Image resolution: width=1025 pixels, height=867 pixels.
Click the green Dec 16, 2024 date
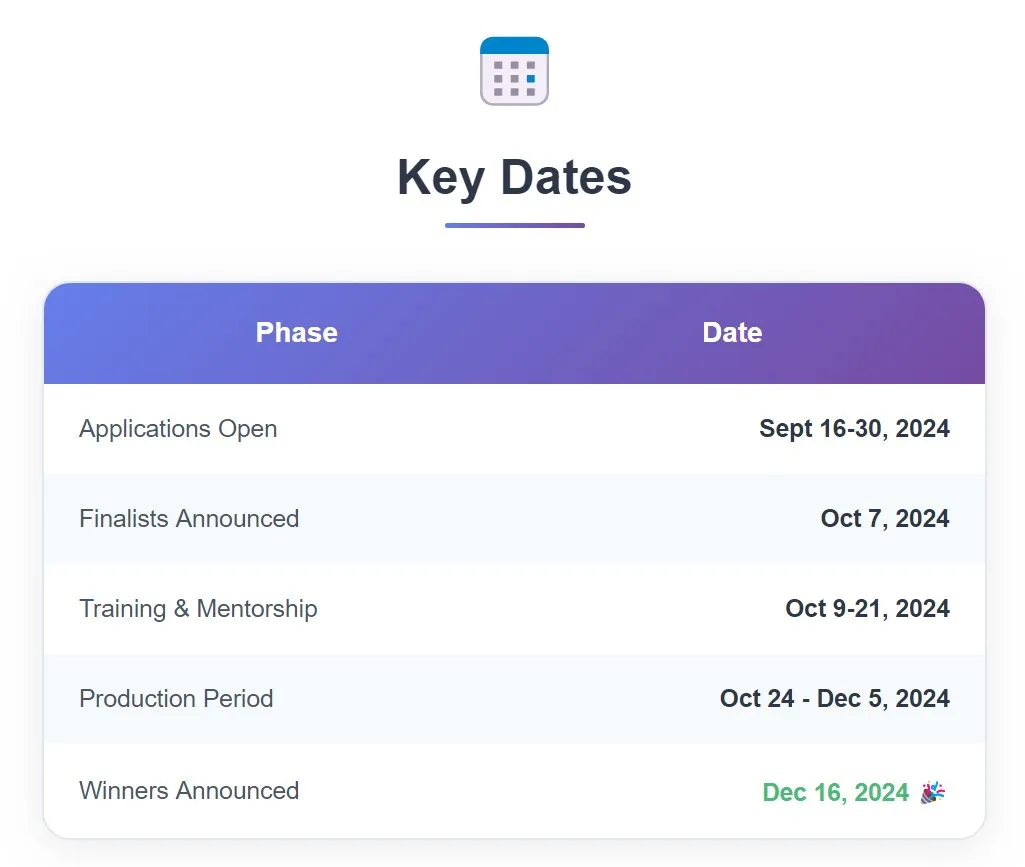(x=835, y=793)
